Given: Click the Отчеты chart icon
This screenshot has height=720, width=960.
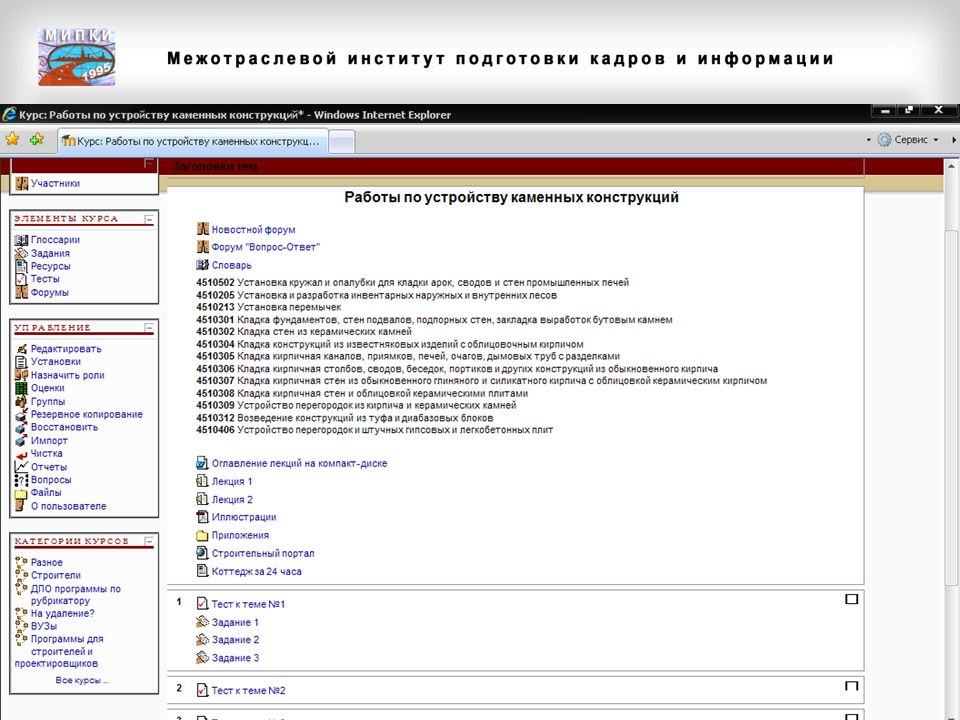Looking at the screenshot, I should coord(21,467).
